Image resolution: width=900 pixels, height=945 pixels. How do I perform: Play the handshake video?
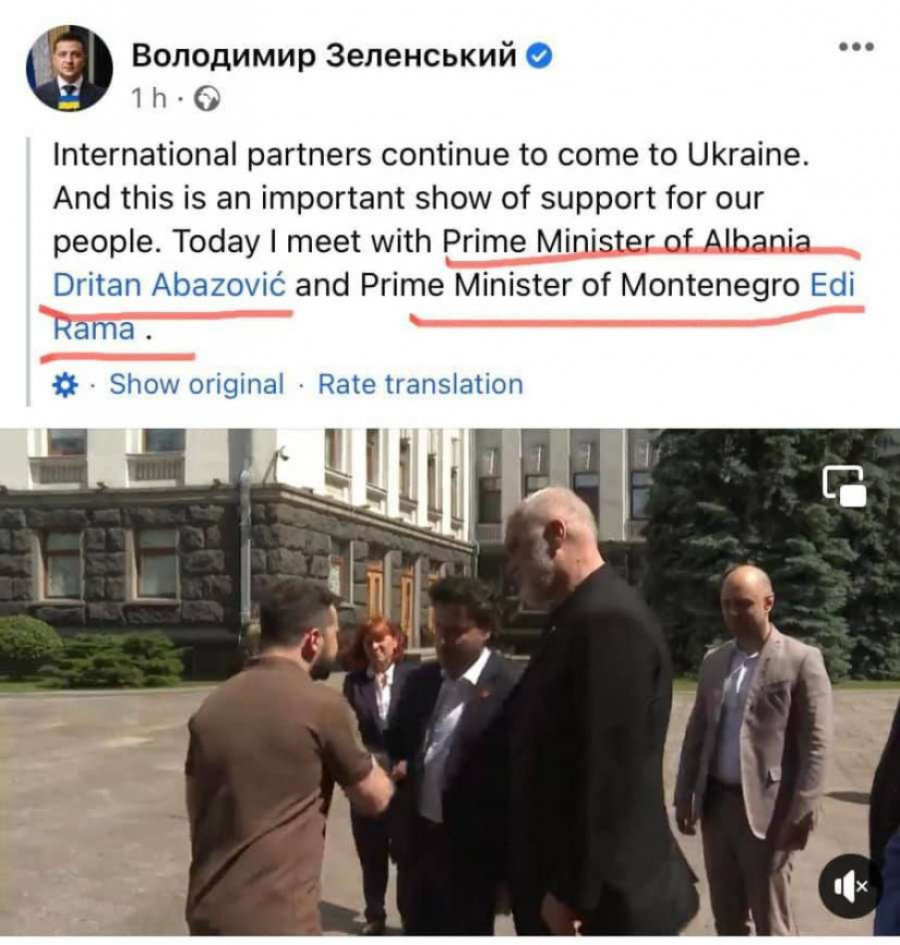pos(450,682)
